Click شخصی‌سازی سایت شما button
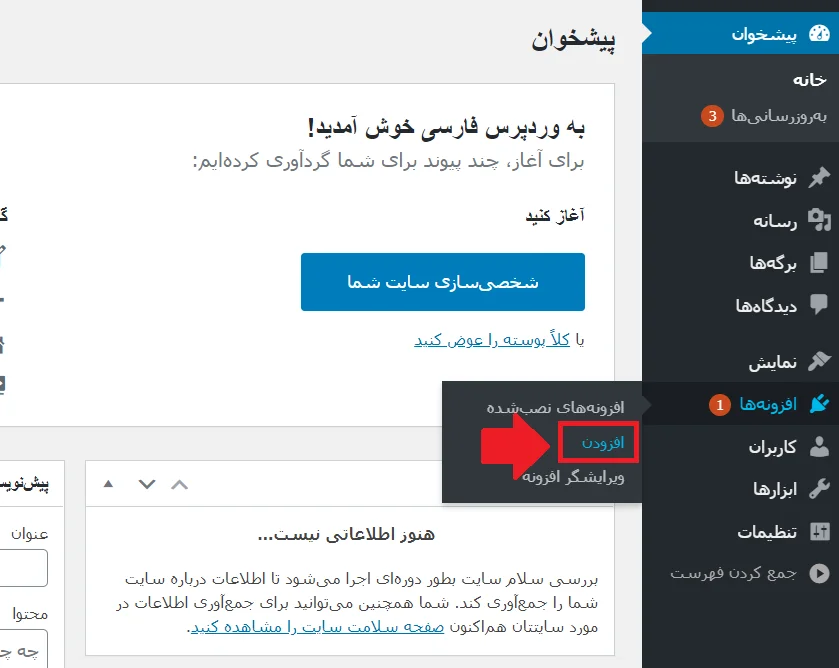 coord(443,281)
